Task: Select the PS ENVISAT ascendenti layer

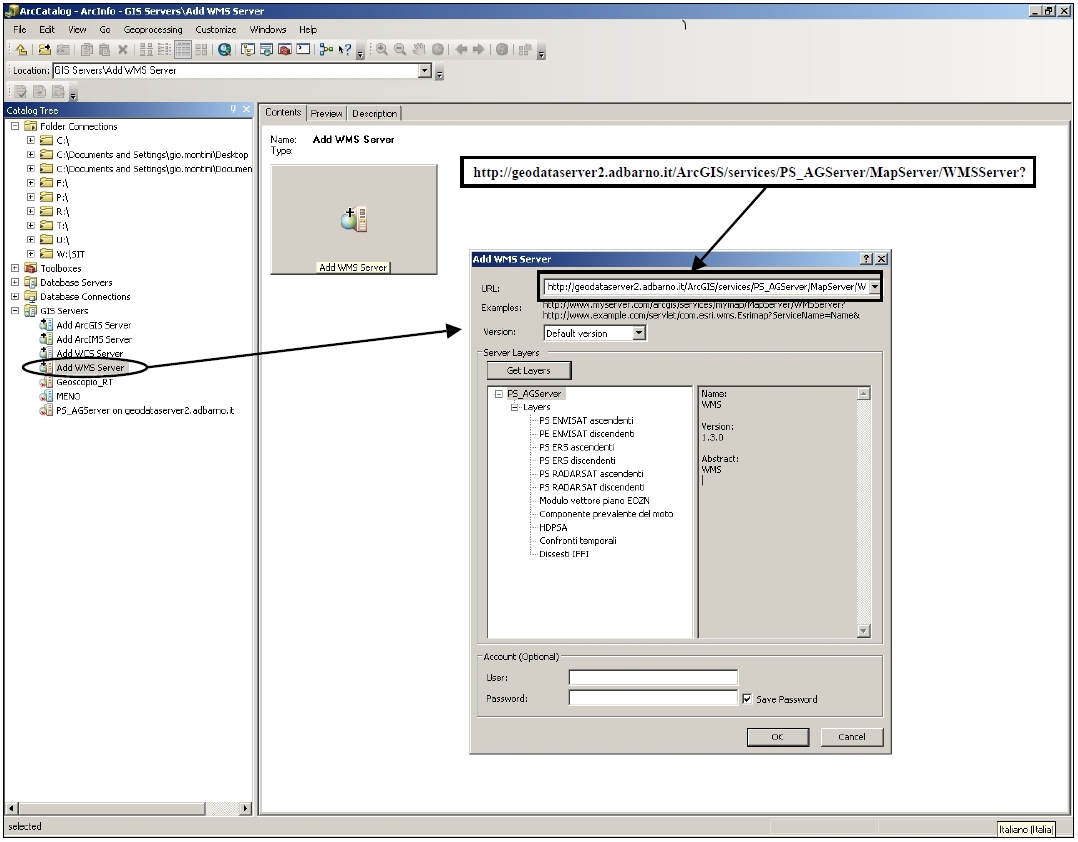Action: click(586, 421)
